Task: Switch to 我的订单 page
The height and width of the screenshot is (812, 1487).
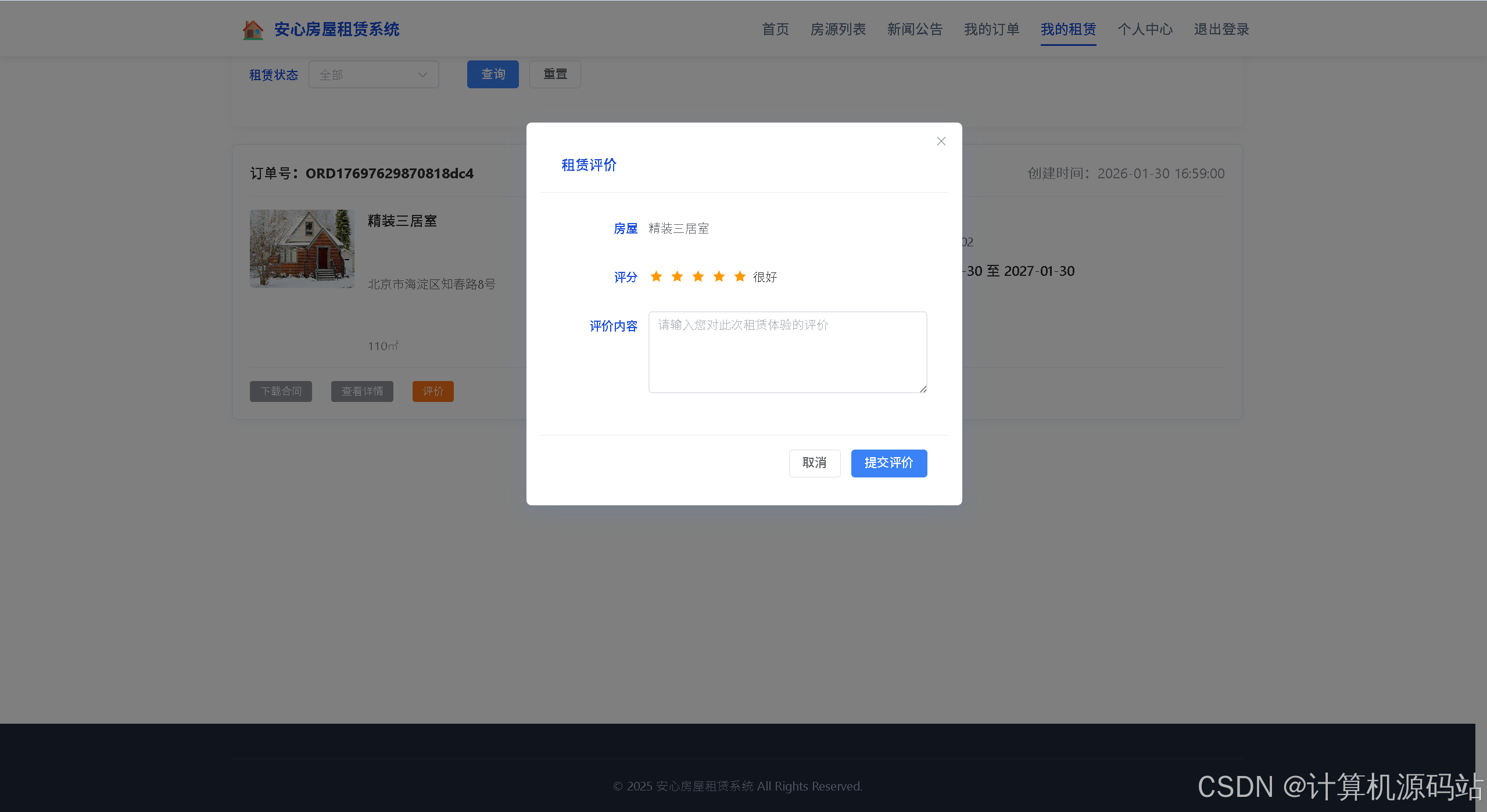Action: pos(991,30)
